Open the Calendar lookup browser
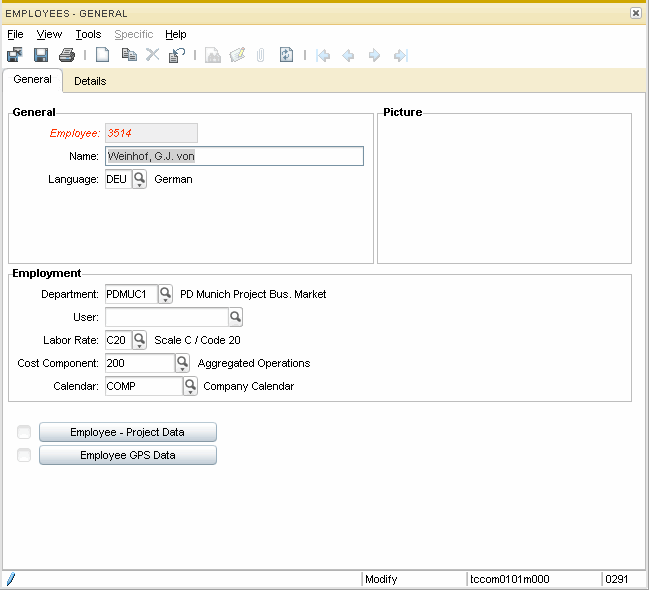 pyautogui.click(x=190, y=386)
